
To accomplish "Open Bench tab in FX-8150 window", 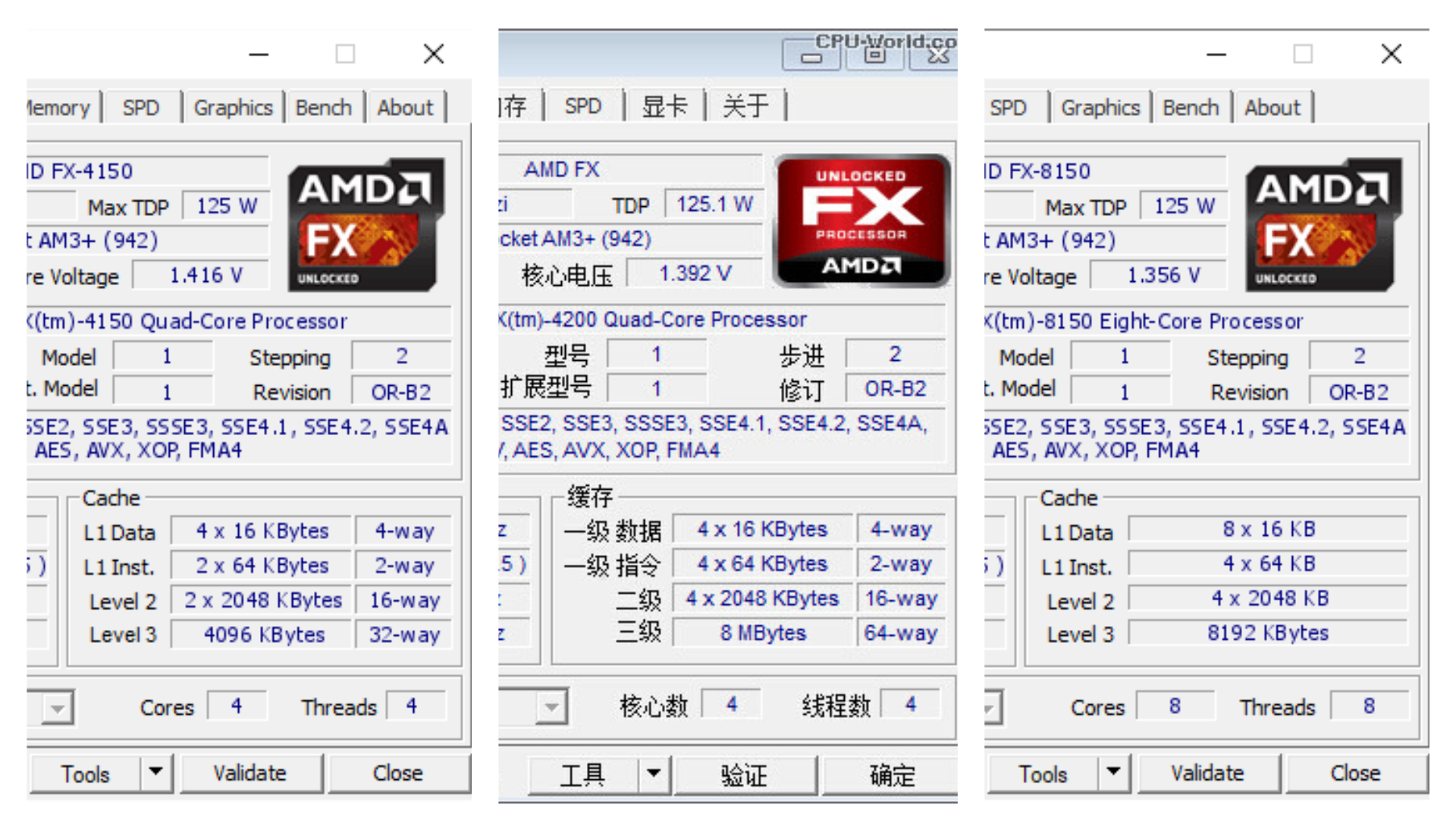I will pos(1191,108).
